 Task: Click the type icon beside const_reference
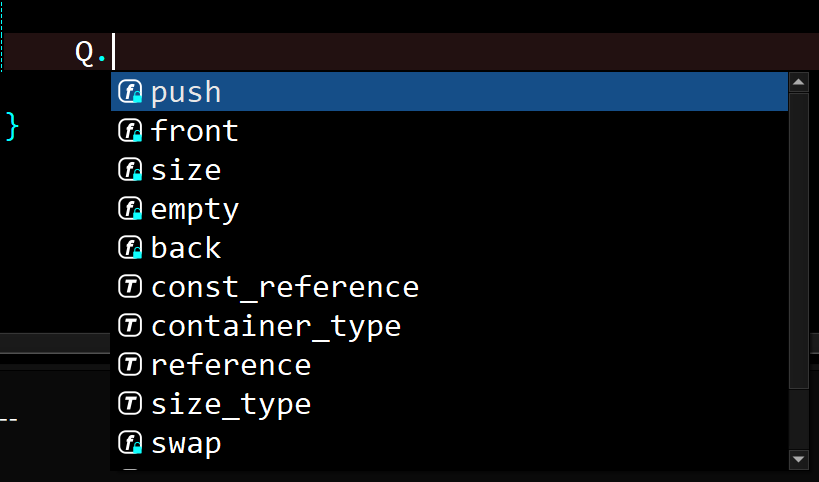click(x=130, y=287)
